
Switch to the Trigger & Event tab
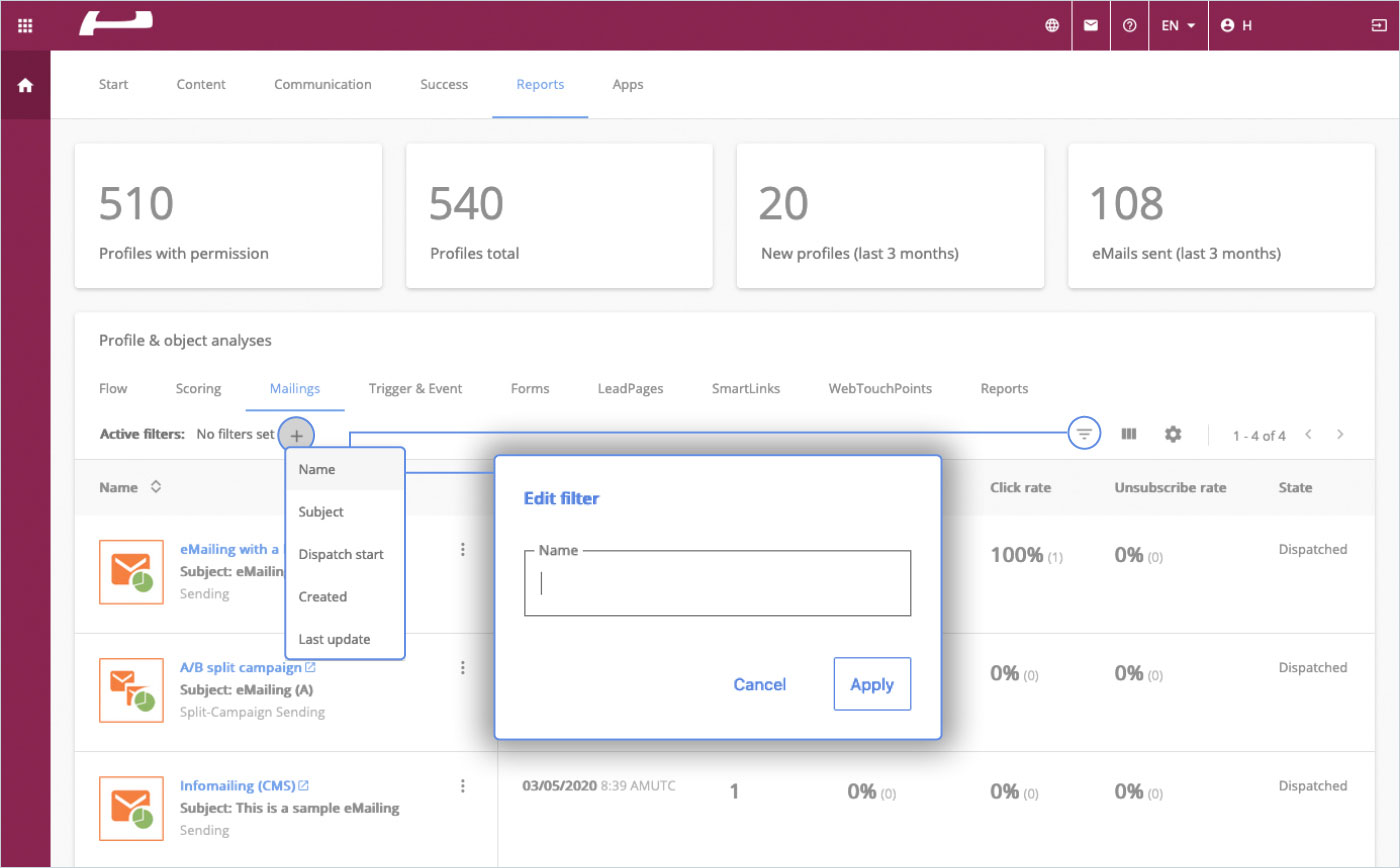(x=415, y=388)
